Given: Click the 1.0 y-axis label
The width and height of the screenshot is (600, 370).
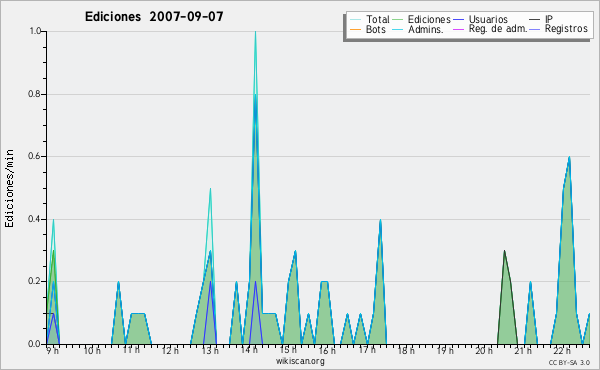Looking at the screenshot, I should (35, 31).
